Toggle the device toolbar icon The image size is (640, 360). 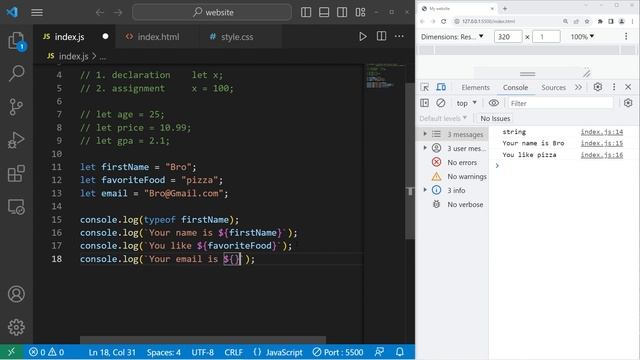(x=441, y=87)
